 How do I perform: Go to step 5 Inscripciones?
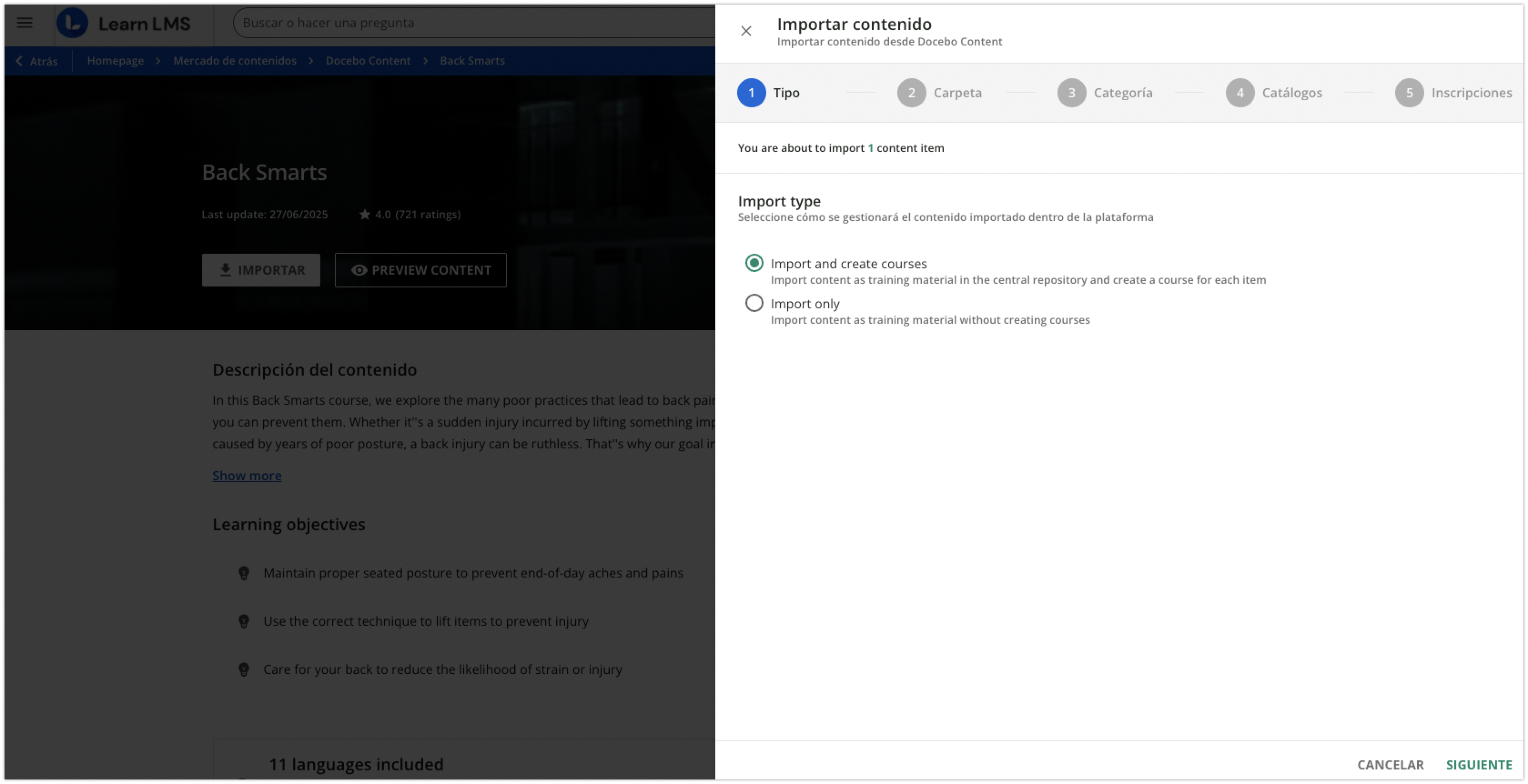1409,93
